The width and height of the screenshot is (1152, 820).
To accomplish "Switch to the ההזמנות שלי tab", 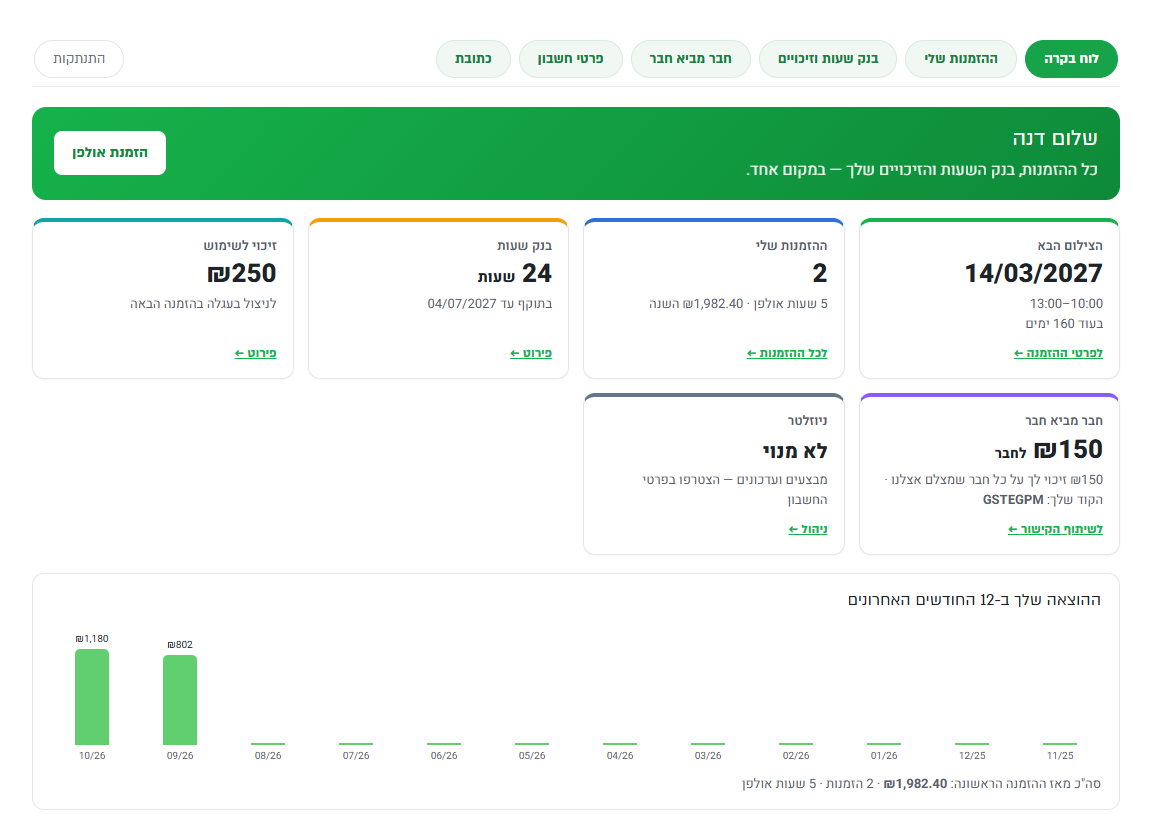I will pyautogui.click(x=960, y=59).
